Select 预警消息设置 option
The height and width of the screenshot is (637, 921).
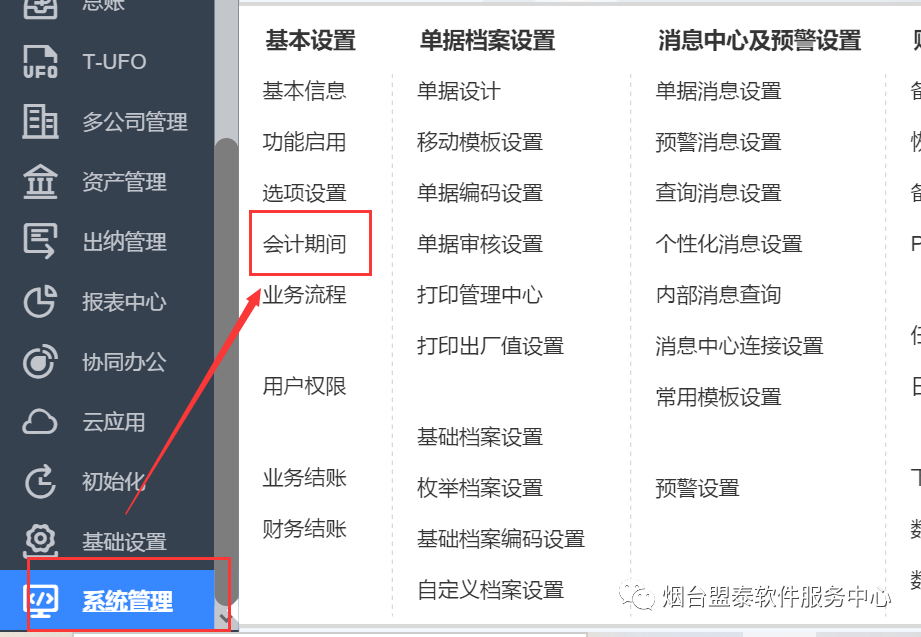pos(718,142)
